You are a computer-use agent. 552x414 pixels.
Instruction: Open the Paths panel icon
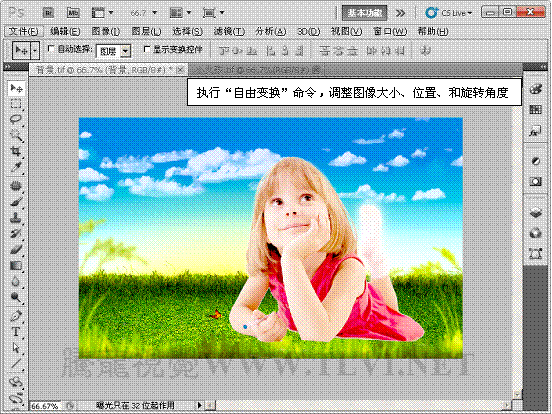click(x=535, y=253)
